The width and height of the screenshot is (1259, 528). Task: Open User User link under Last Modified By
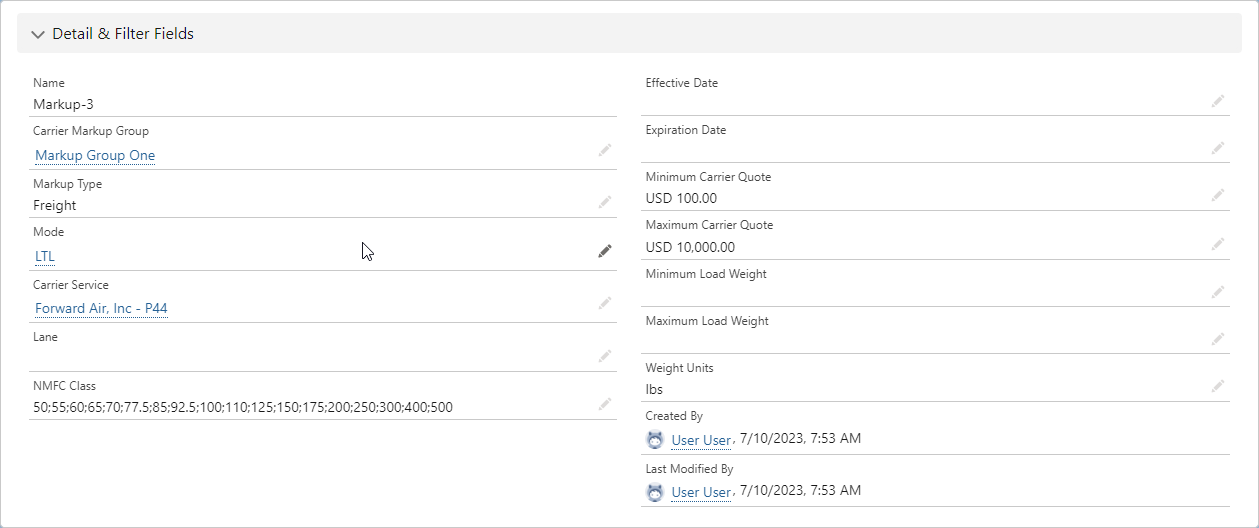point(701,492)
